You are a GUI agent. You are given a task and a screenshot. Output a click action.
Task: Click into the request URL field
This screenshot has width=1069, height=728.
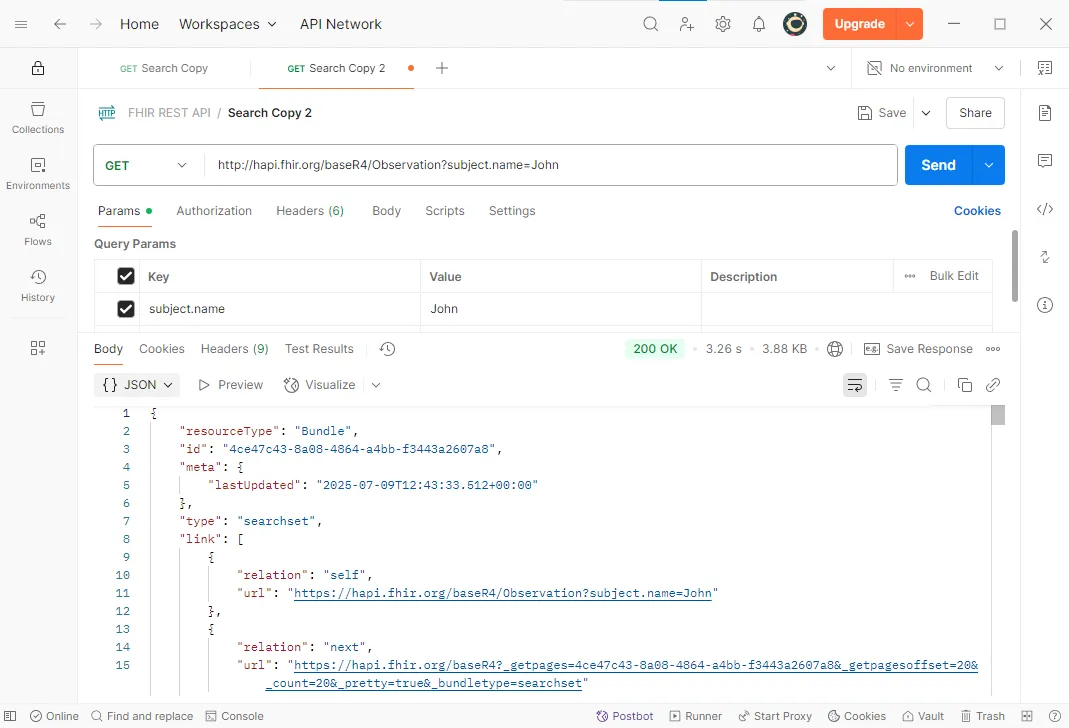[550, 165]
